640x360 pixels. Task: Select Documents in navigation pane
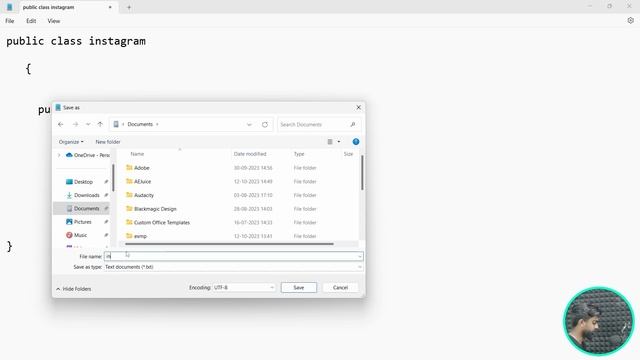pos(83,209)
